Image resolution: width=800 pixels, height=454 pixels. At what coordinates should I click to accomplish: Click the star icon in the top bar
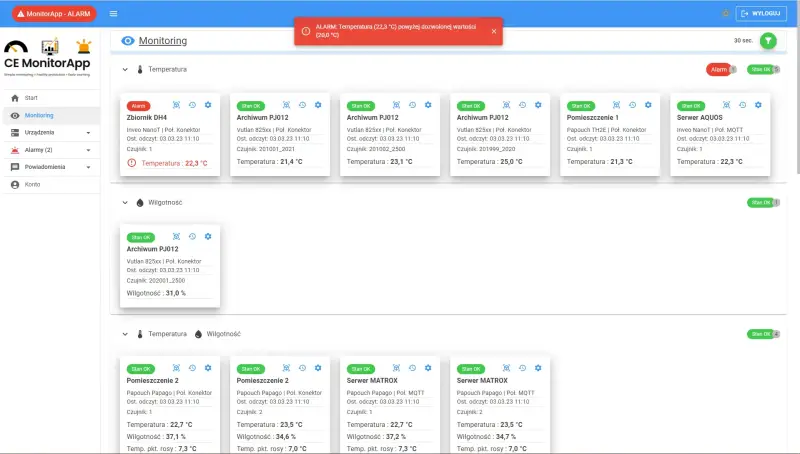[x=725, y=13]
